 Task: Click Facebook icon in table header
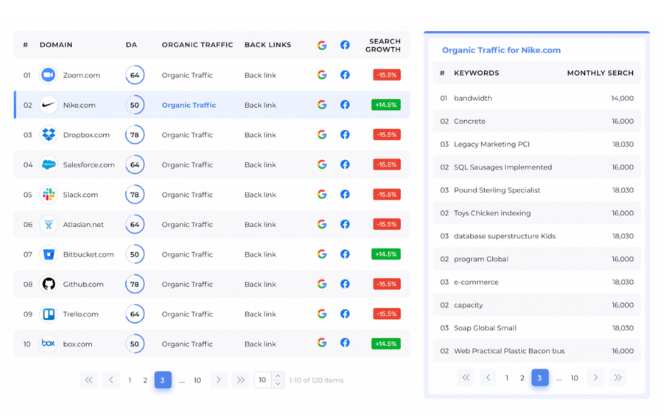pyautogui.click(x=345, y=45)
